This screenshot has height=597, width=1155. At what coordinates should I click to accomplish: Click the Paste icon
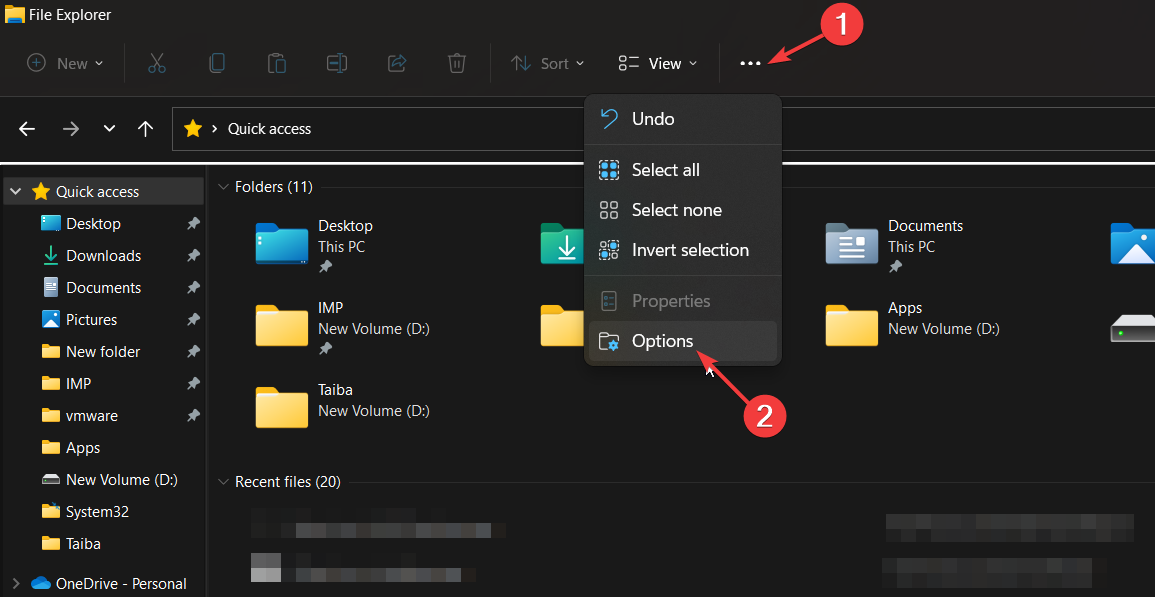[276, 62]
